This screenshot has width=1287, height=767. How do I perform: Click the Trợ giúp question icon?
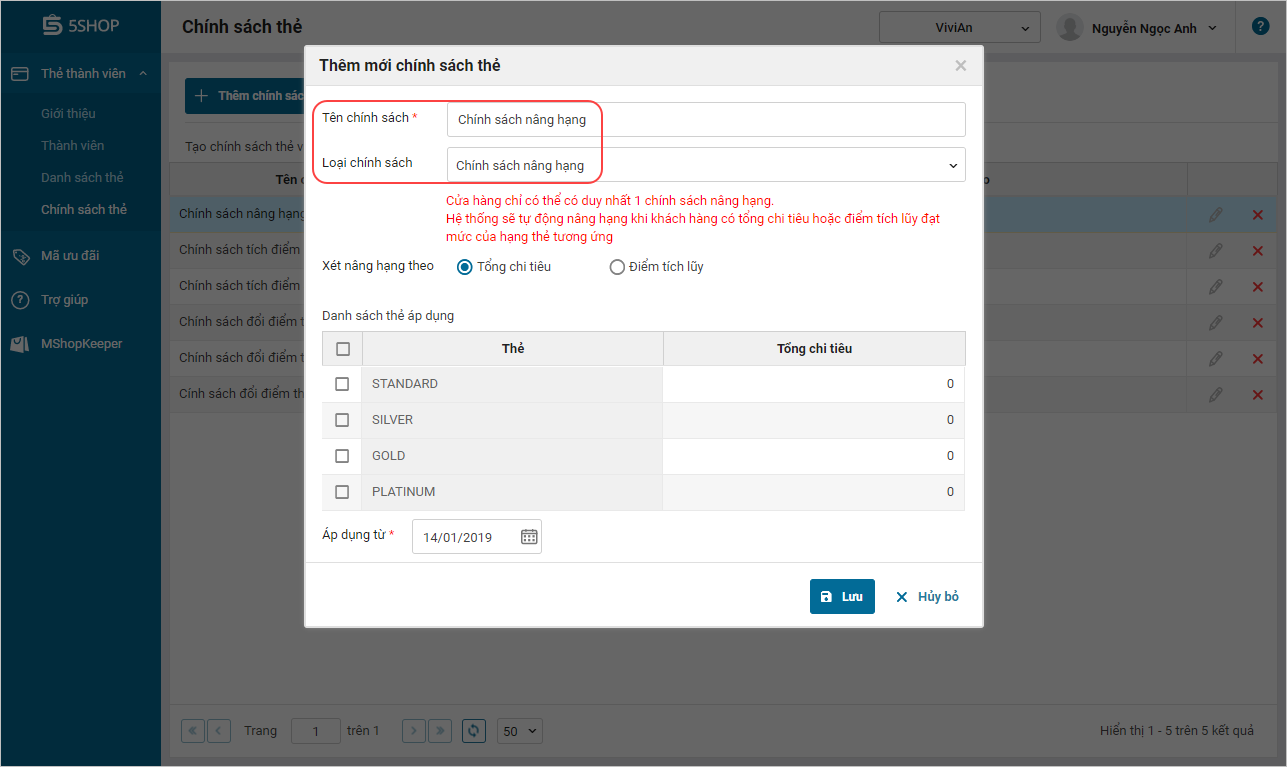tap(20, 300)
